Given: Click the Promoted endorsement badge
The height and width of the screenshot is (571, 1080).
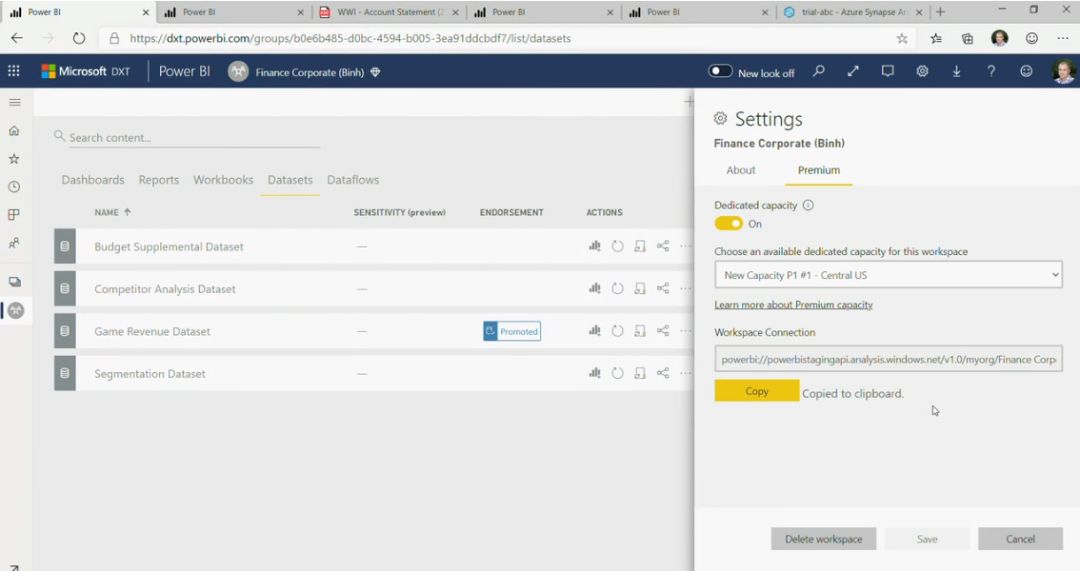Looking at the screenshot, I should pos(512,331).
